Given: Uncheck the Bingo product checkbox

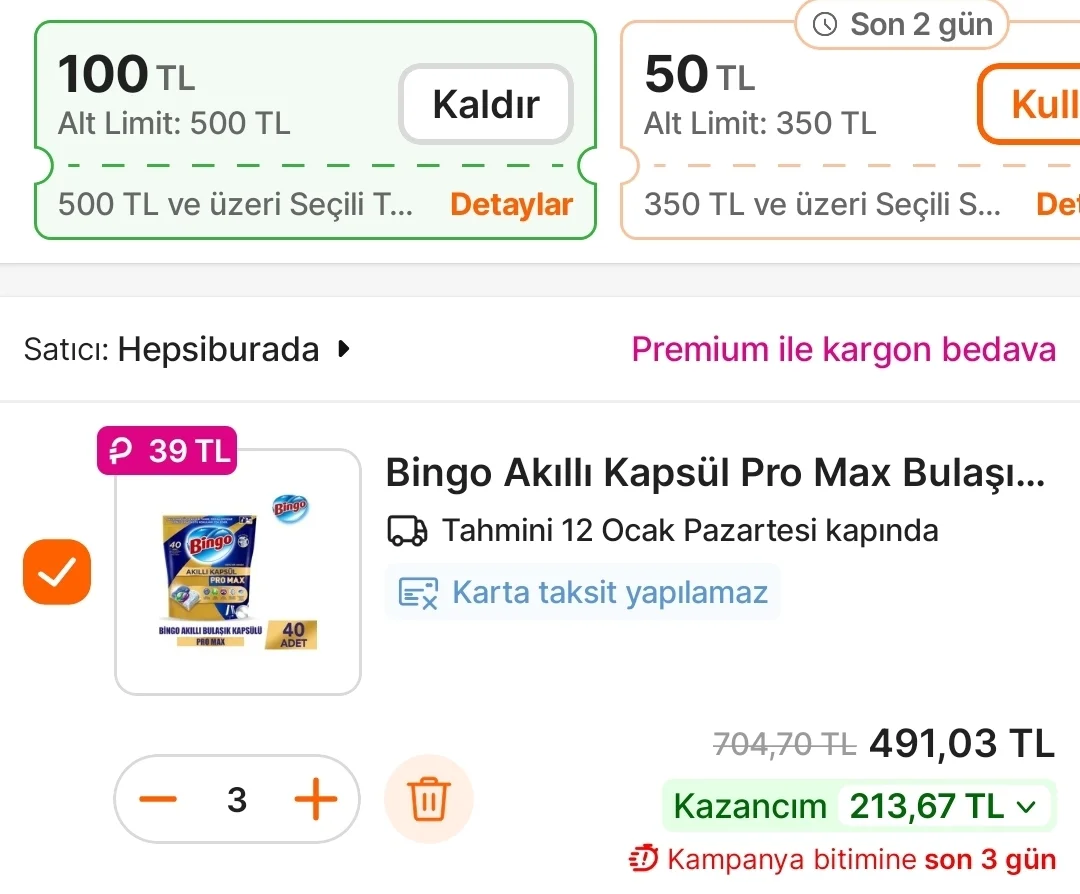Looking at the screenshot, I should pos(57,572).
